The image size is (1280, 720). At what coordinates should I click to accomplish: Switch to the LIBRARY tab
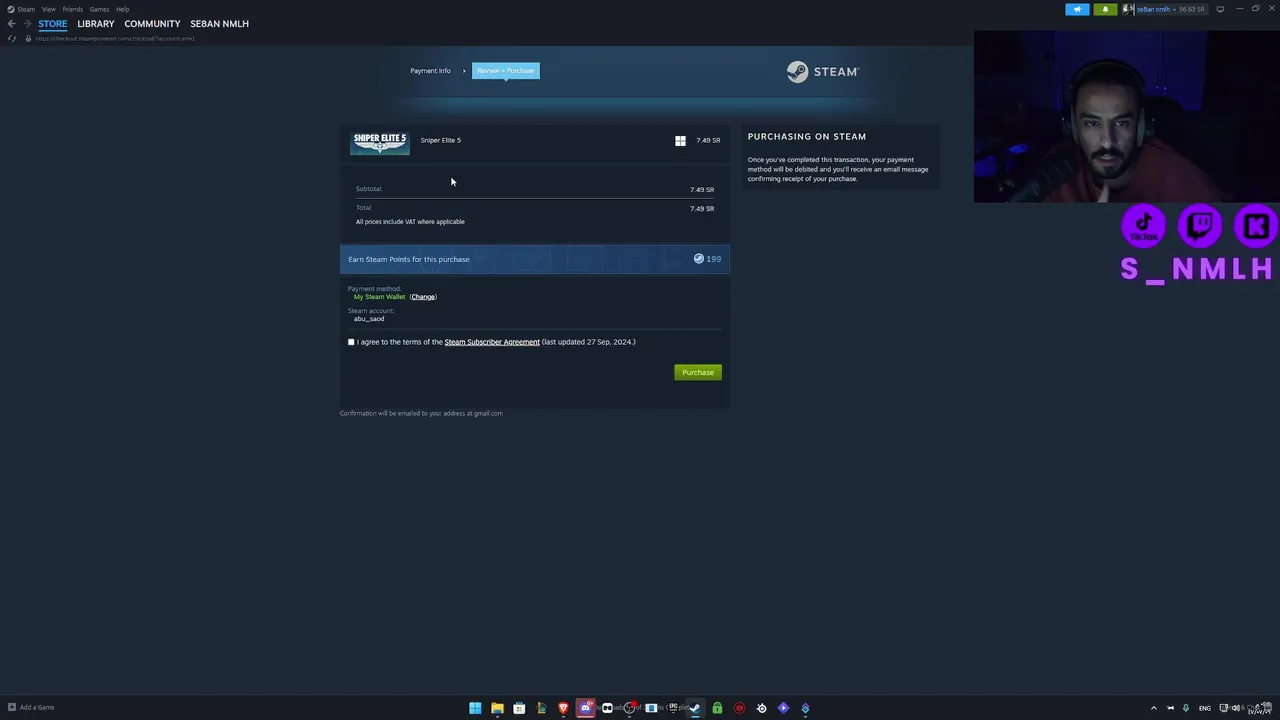pyautogui.click(x=96, y=24)
